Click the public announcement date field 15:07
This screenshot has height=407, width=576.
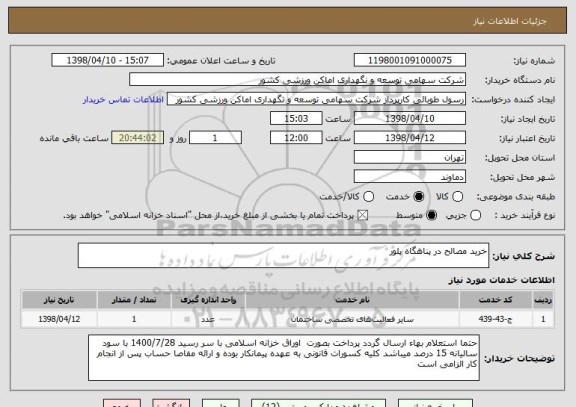coord(108,60)
